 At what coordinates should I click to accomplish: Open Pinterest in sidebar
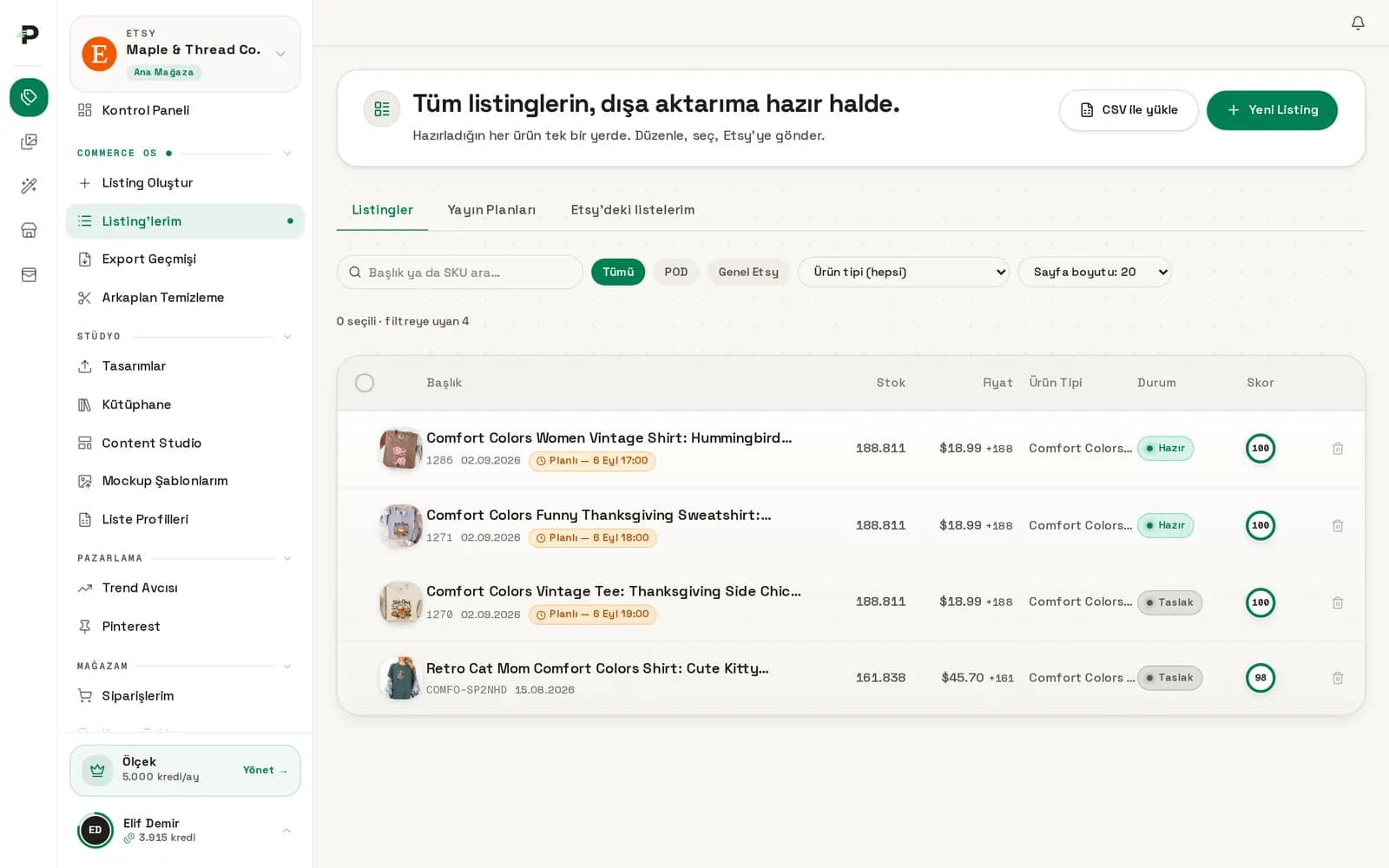pyautogui.click(x=185, y=626)
